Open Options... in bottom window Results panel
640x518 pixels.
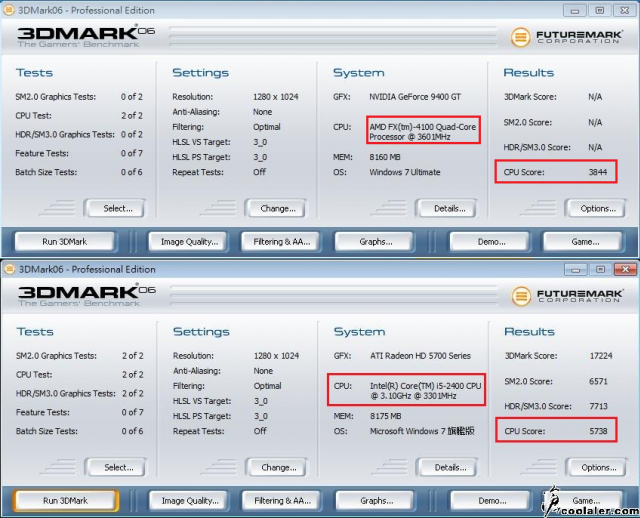click(x=596, y=467)
